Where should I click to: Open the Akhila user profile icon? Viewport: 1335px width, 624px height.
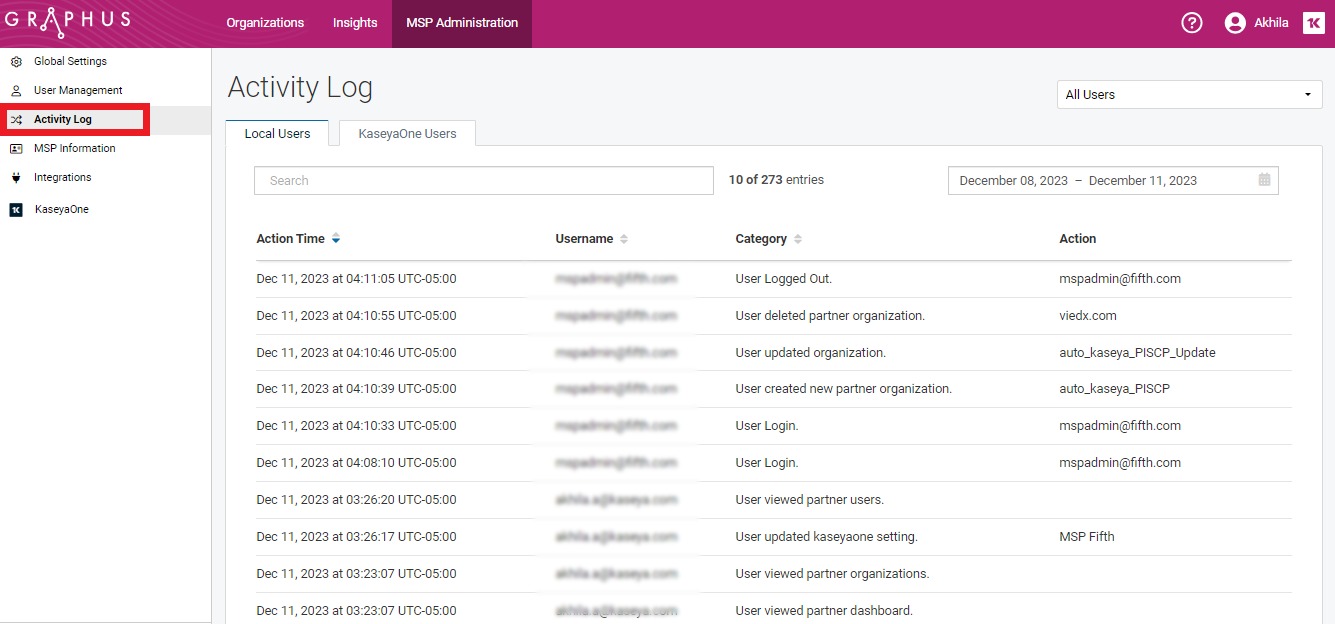[x=1235, y=23]
